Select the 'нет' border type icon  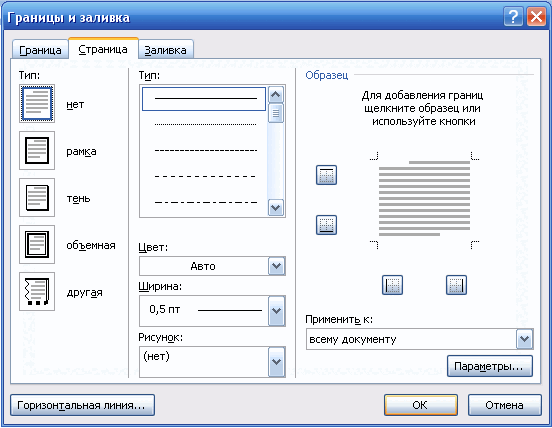(37, 103)
